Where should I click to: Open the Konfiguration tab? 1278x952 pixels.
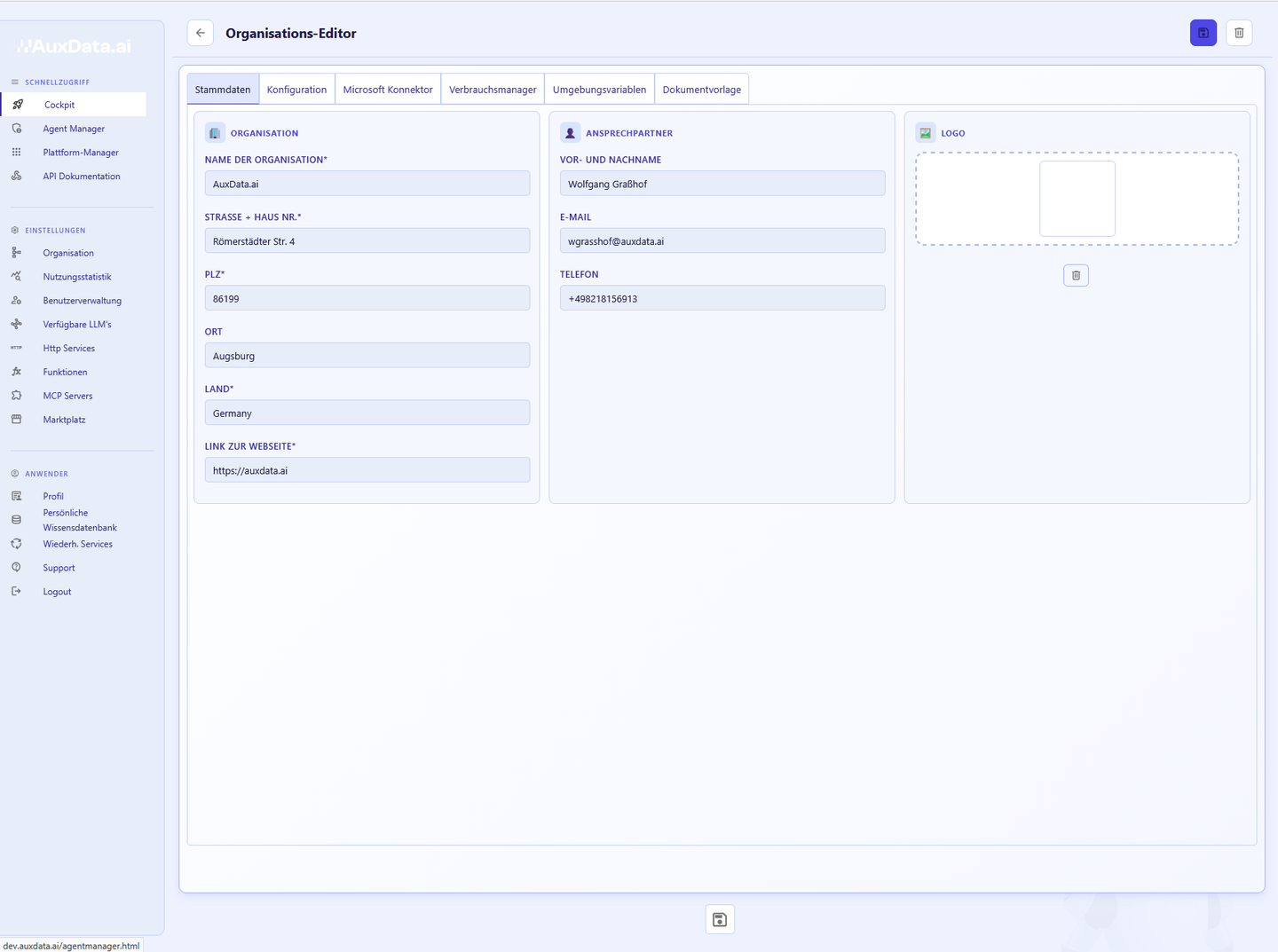pos(297,90)
